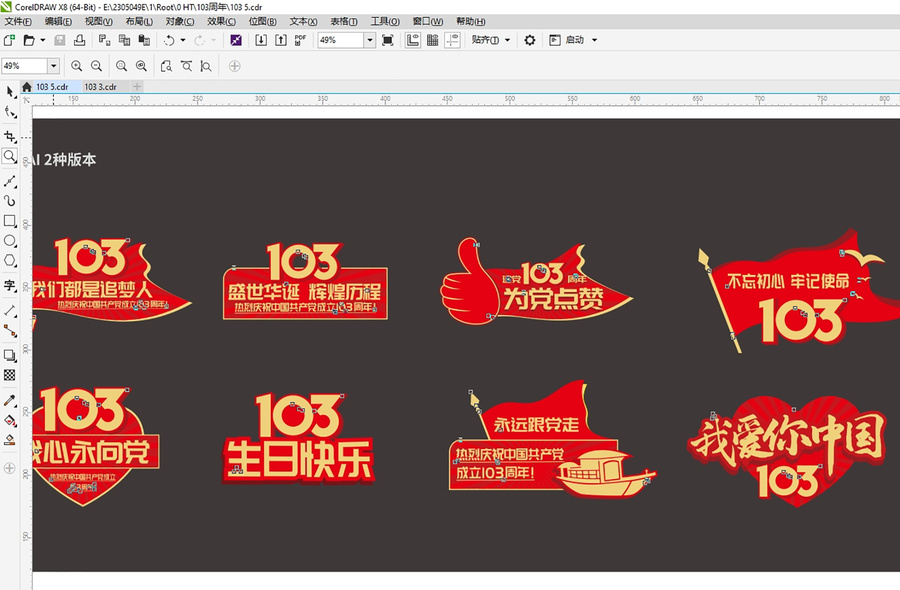Click the Print icon

79,40
